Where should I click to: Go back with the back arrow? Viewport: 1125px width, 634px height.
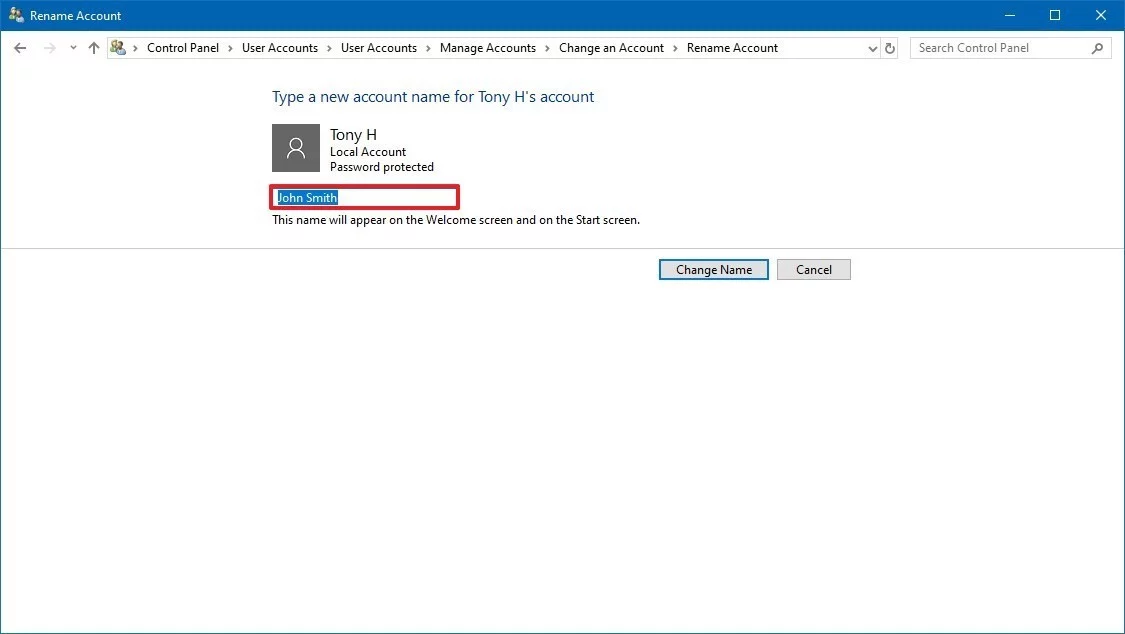point(20,48)
